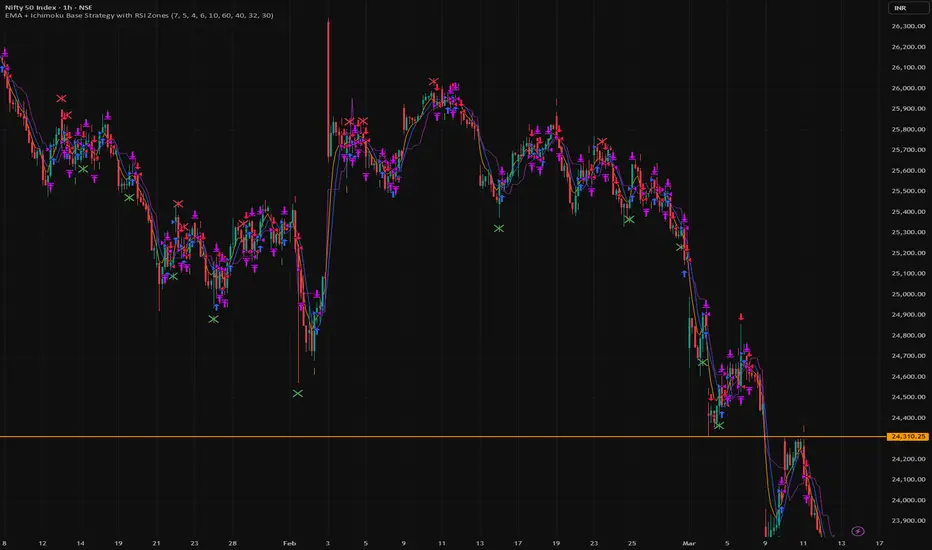Click the date label 25 on the time axis
The height and width of the screenshot is (550, 932).
632,543
